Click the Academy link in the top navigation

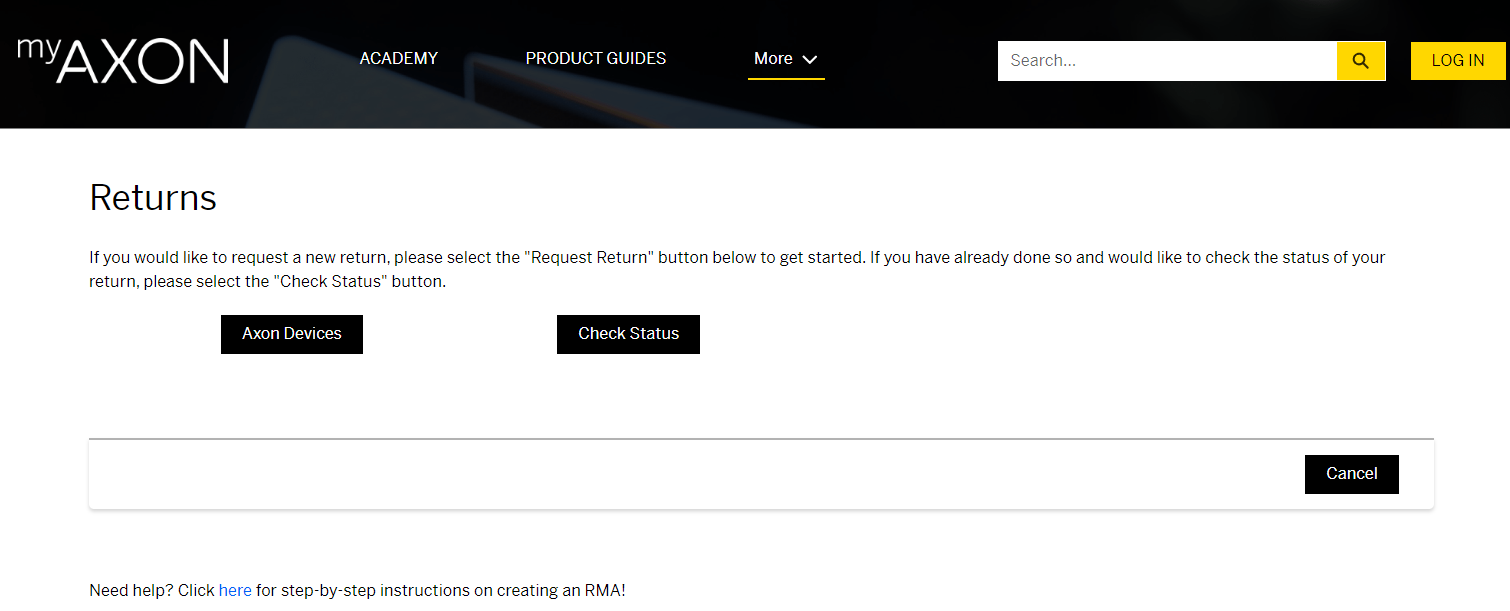pos(398,58)
